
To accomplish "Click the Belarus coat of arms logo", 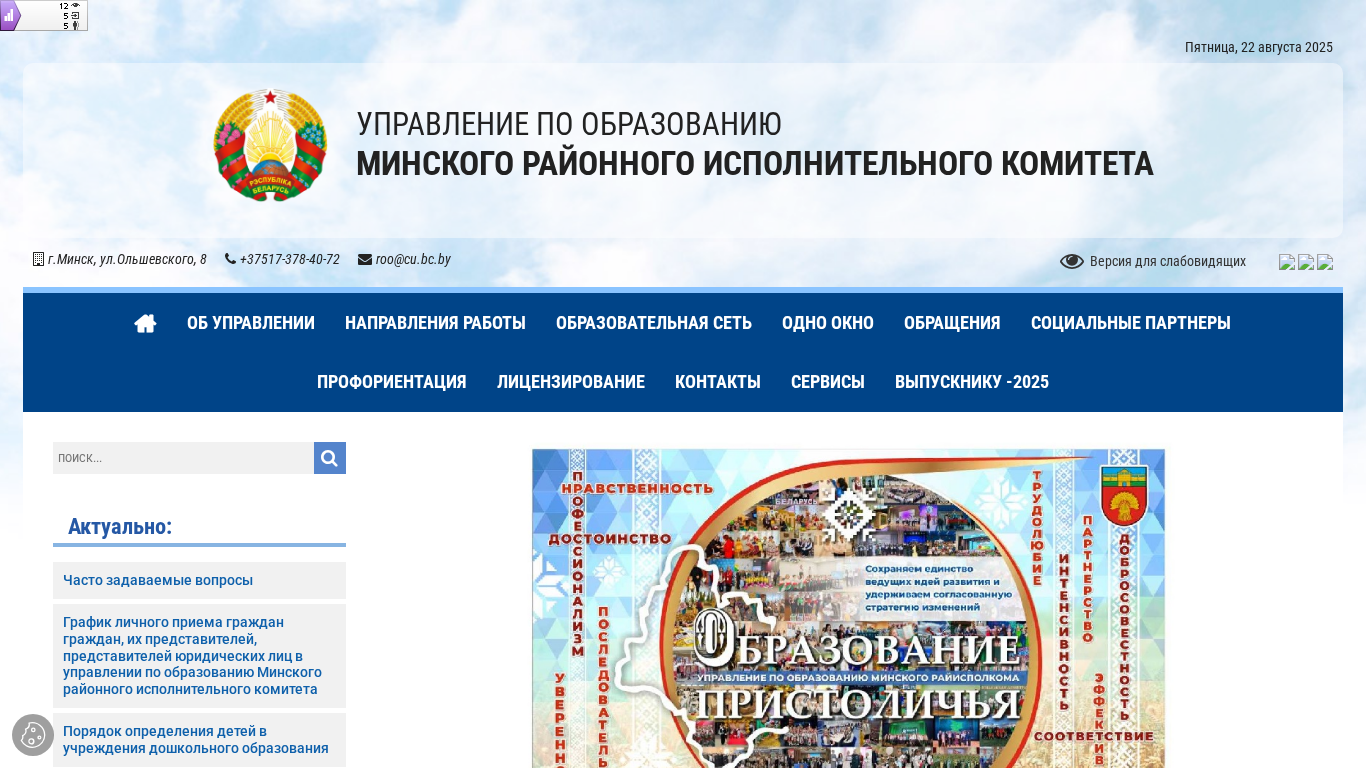I will 270,145.
